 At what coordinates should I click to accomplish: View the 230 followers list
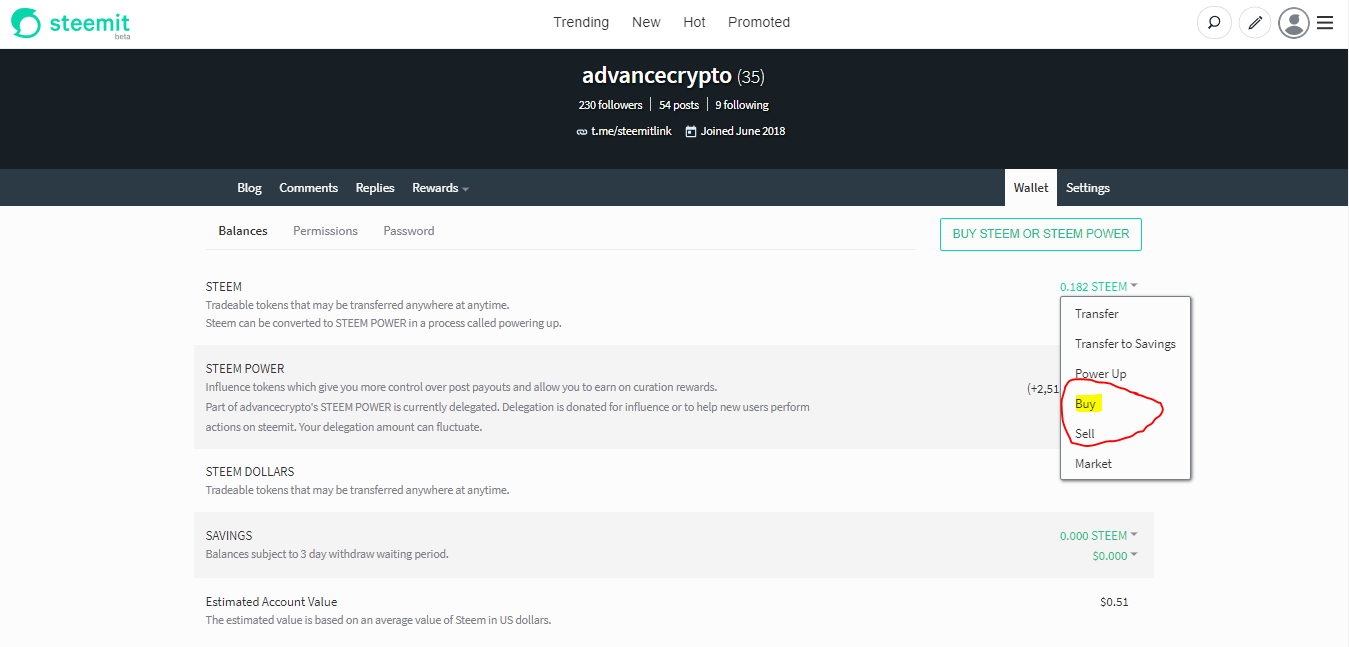click(x=610, y=105)
